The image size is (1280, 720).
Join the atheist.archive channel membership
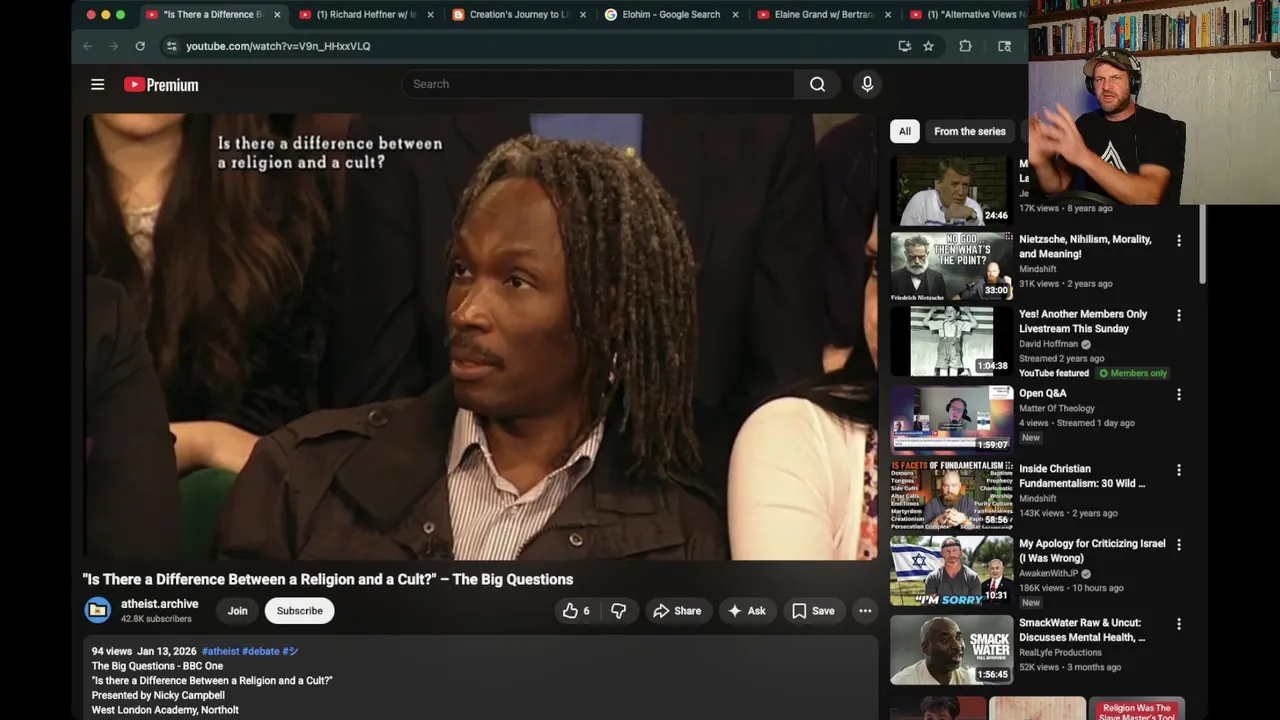coord(237,611)
